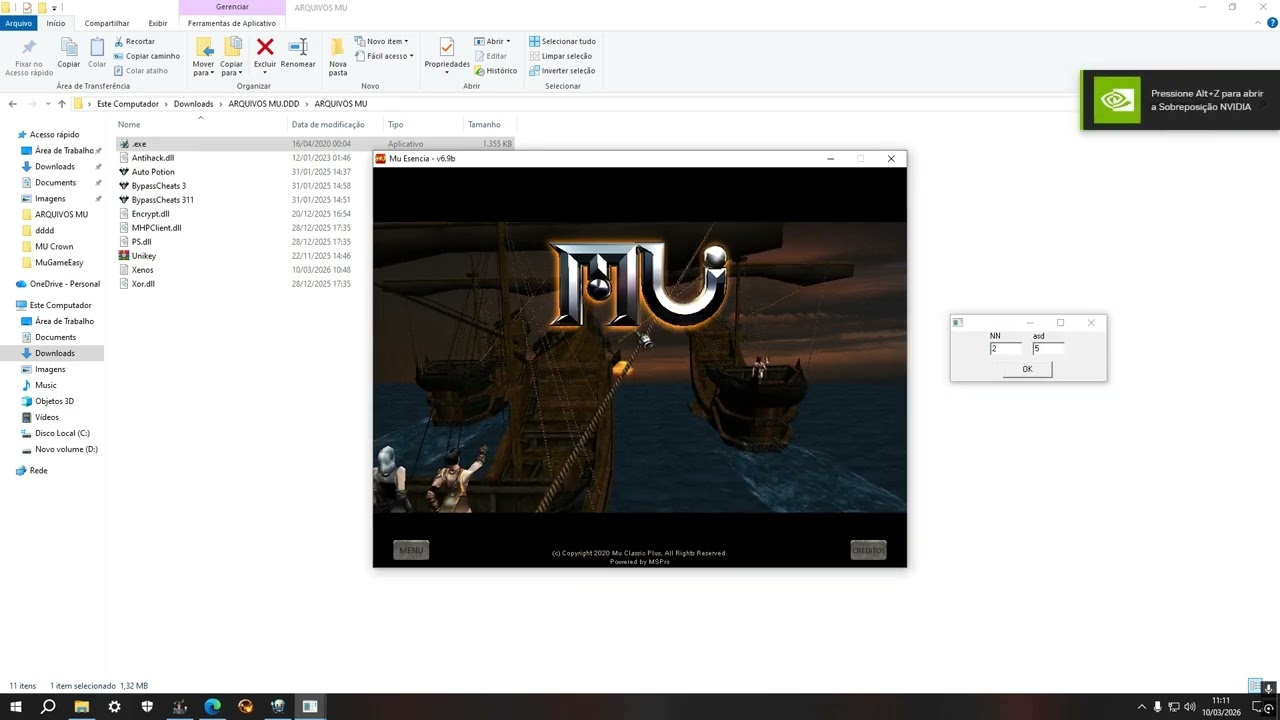Viewport: 1280px width, 720px height.
Task: Select the Auto Potion file
Action: [x=153, y=172]
